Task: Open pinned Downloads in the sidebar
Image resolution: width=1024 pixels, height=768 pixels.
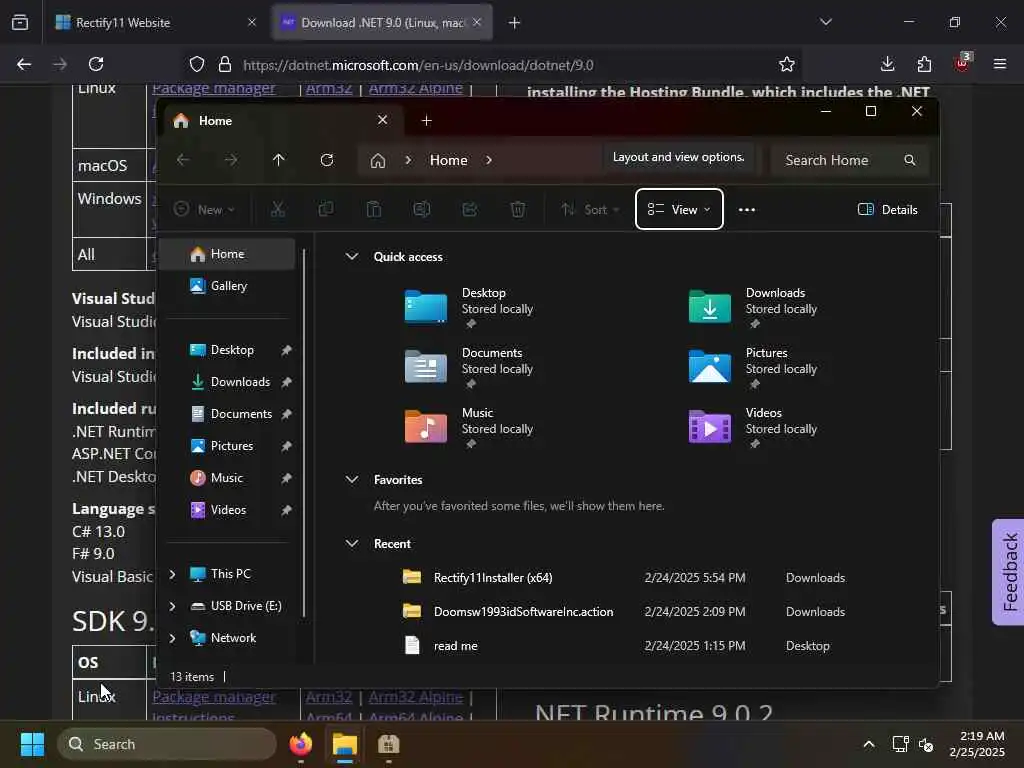Action: [240, 381]
